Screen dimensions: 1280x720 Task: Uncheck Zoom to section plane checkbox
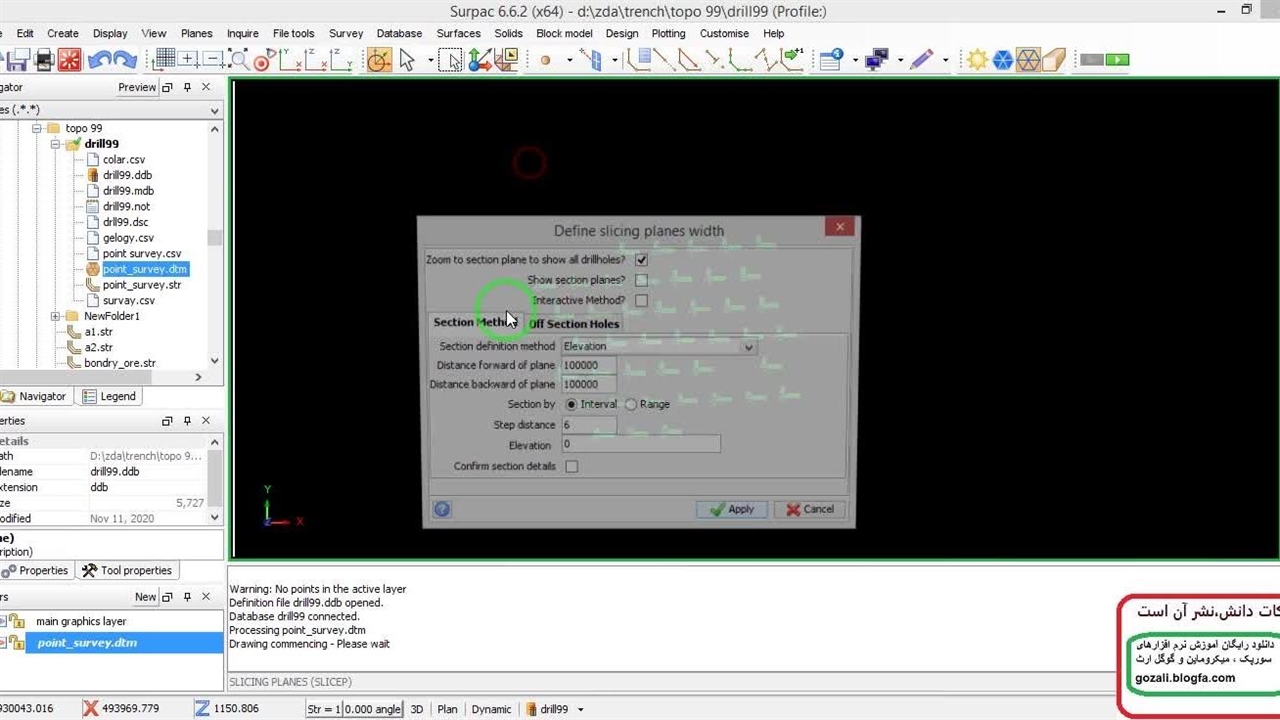pyautogui.click(x=641, y=260)
